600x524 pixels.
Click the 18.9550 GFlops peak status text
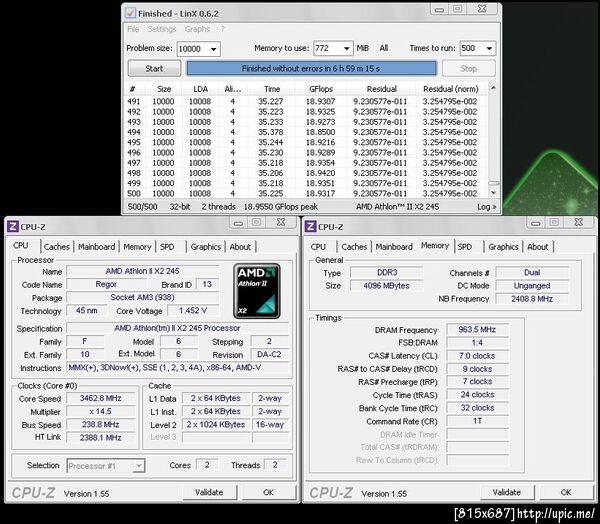pyautogui.click(x=280, y=207)
